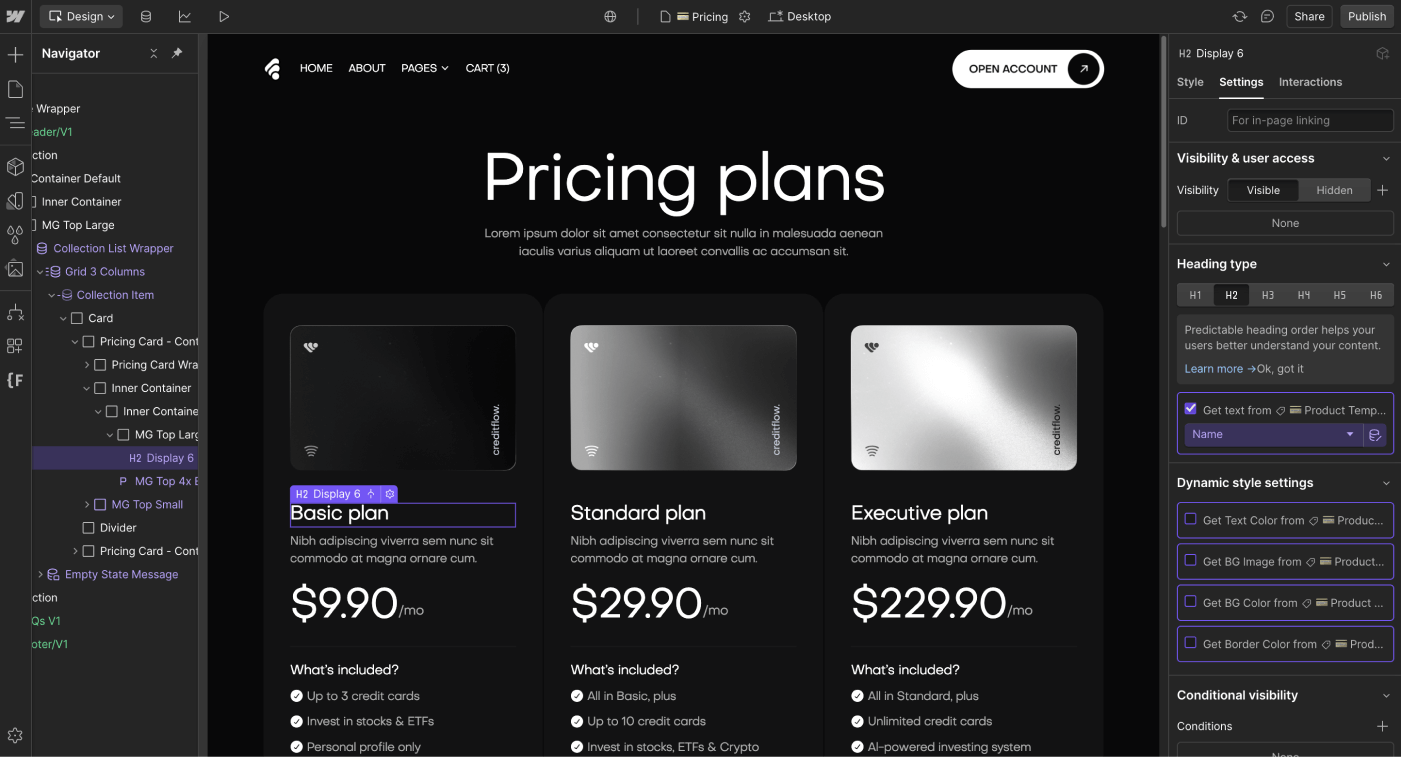Set element visibility to Hidden
This screenshot has height=757, width=1401.
1334,189
